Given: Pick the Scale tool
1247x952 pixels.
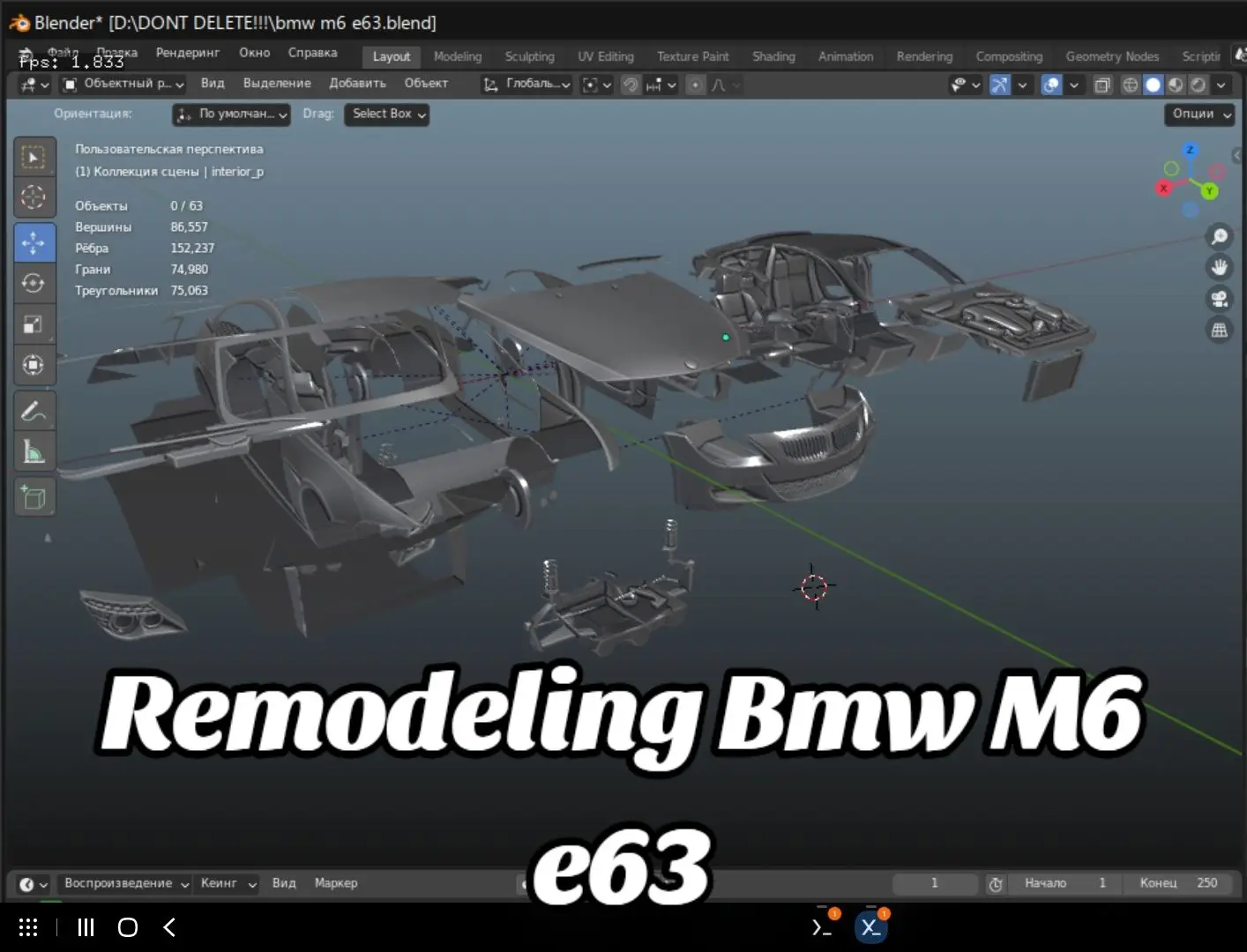Looking at the screenshot, I should (34, 324).
